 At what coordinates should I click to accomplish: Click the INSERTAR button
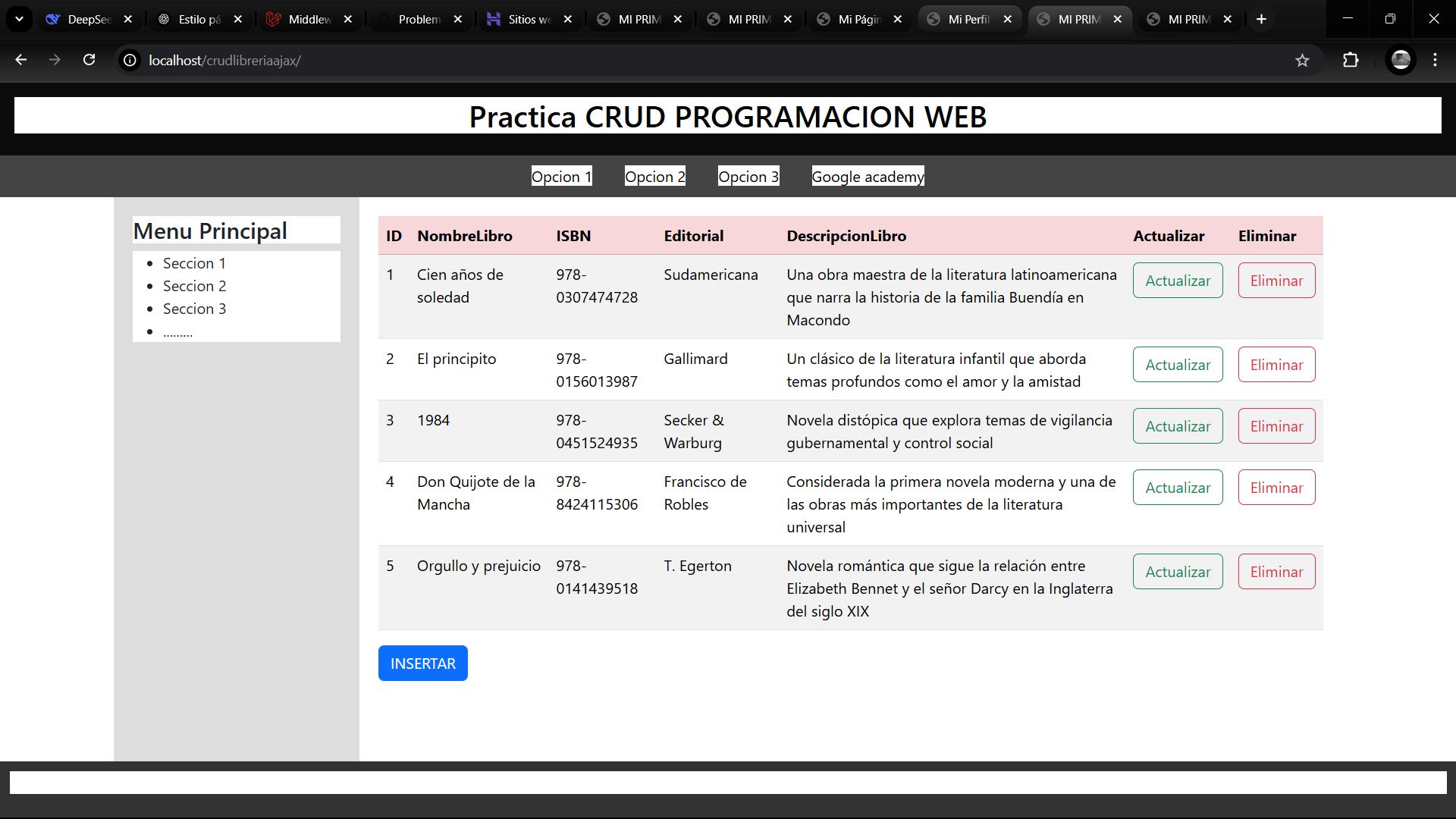422,663
